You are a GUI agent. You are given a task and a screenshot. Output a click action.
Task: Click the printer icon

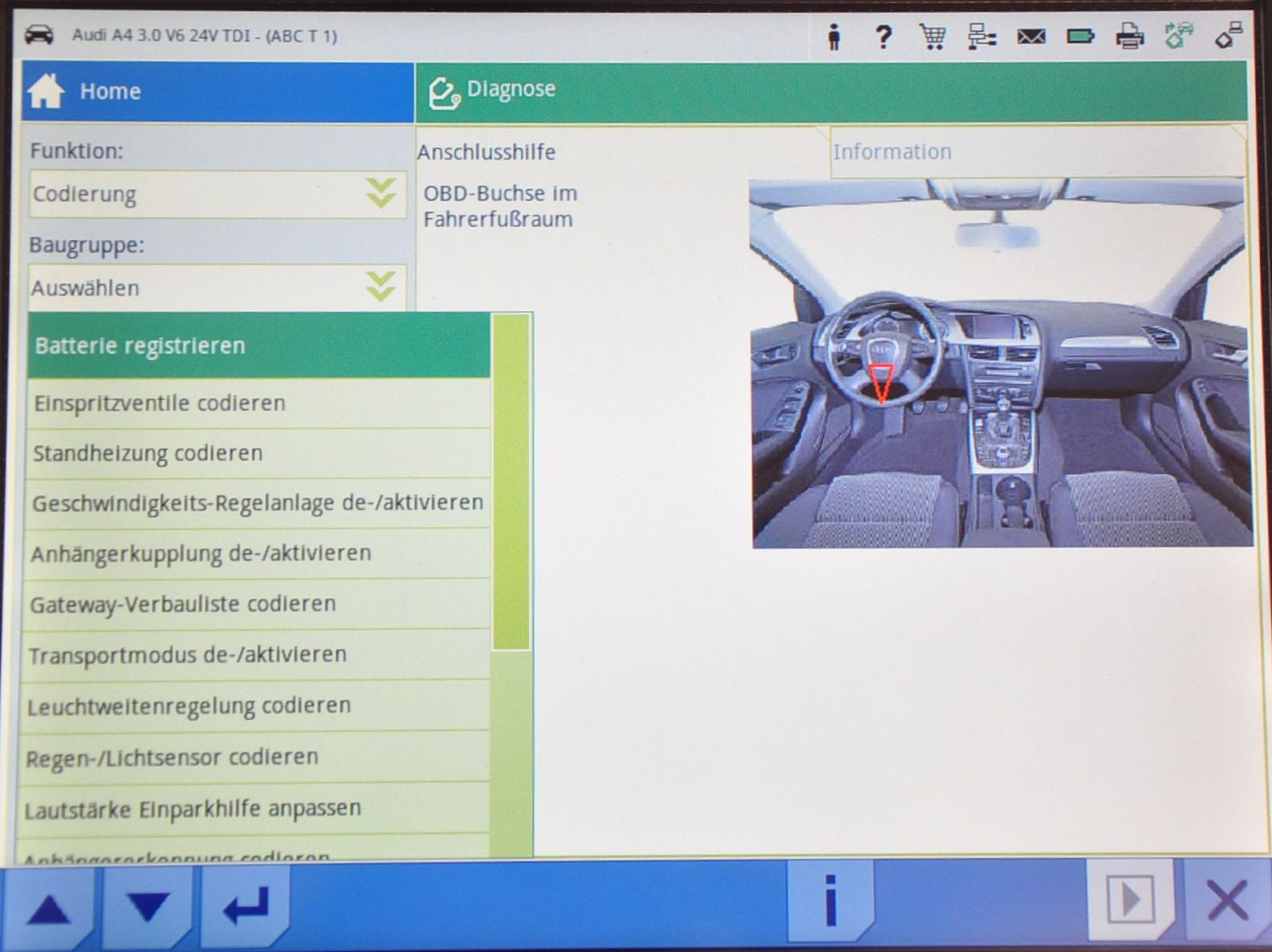[x=1129, y=37]
